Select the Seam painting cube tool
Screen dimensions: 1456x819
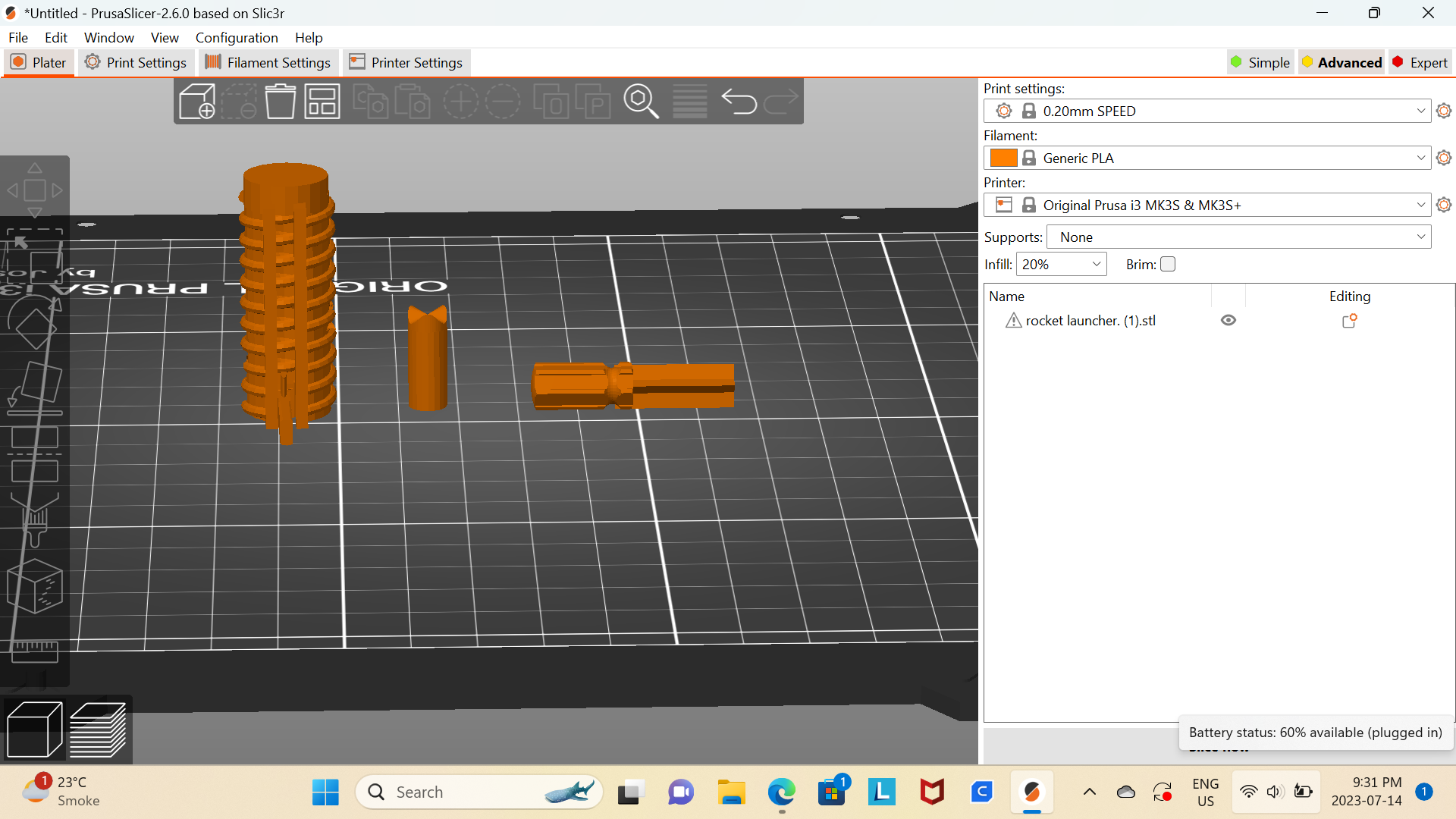point(35,586)
